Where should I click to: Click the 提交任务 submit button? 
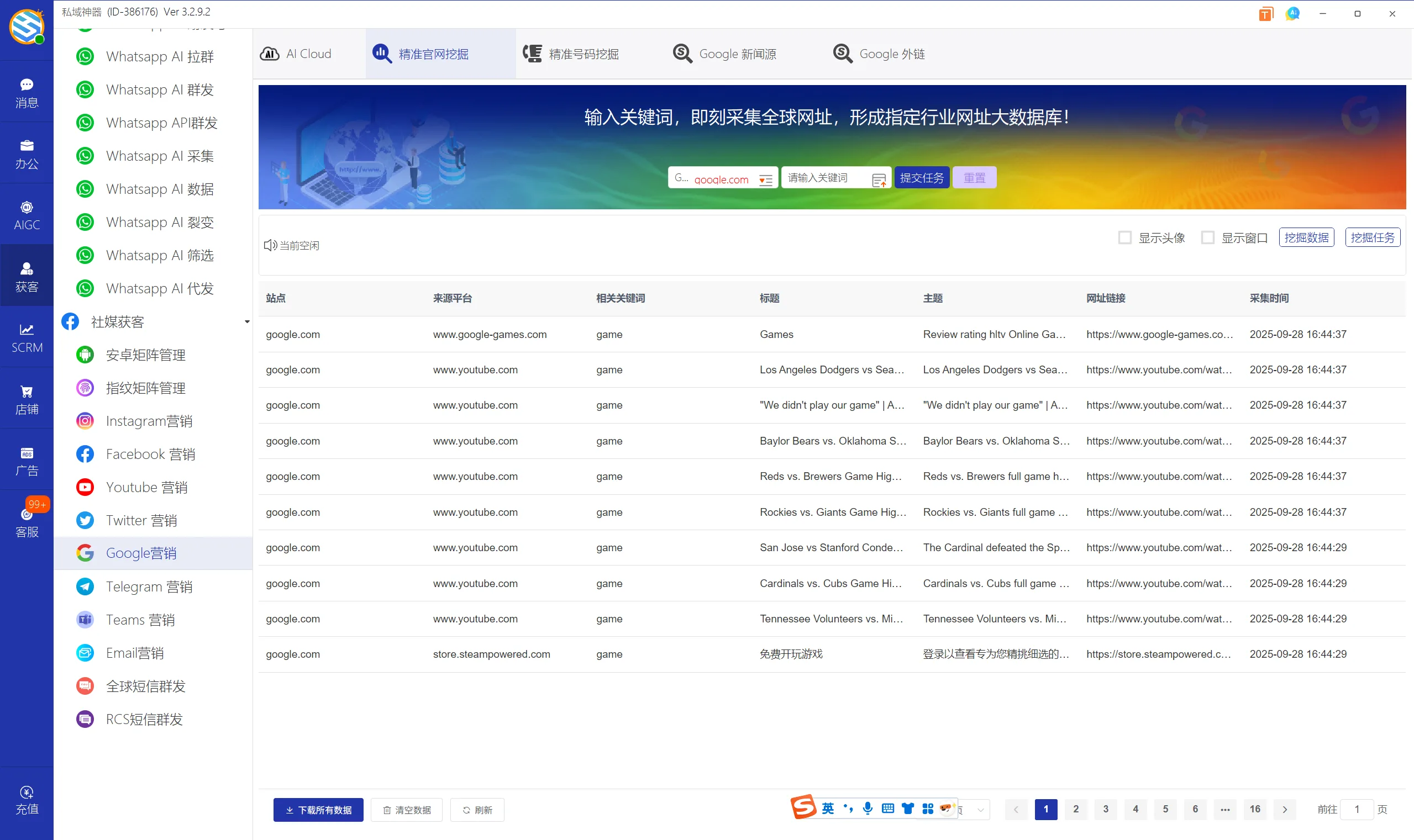coord(921,178)
